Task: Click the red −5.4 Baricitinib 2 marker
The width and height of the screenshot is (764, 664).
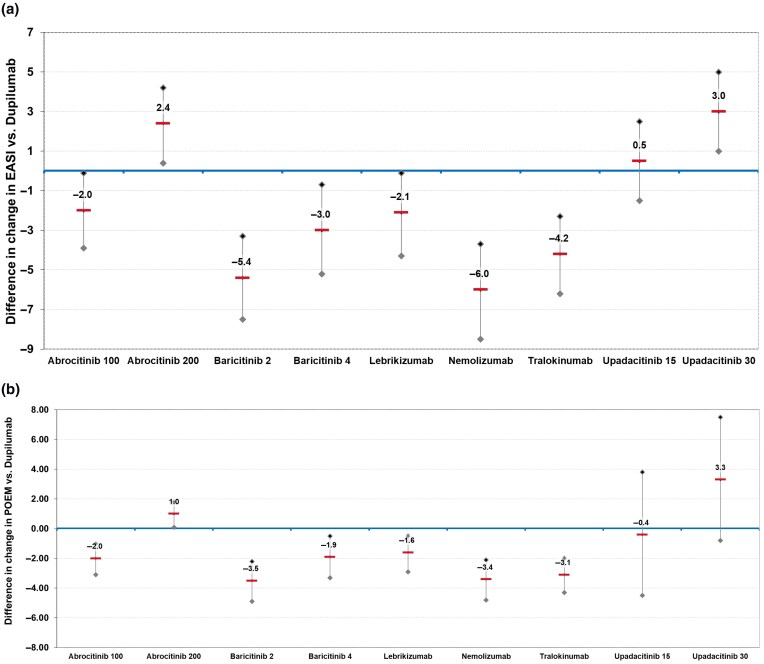Action: click(x=242, y=277)
